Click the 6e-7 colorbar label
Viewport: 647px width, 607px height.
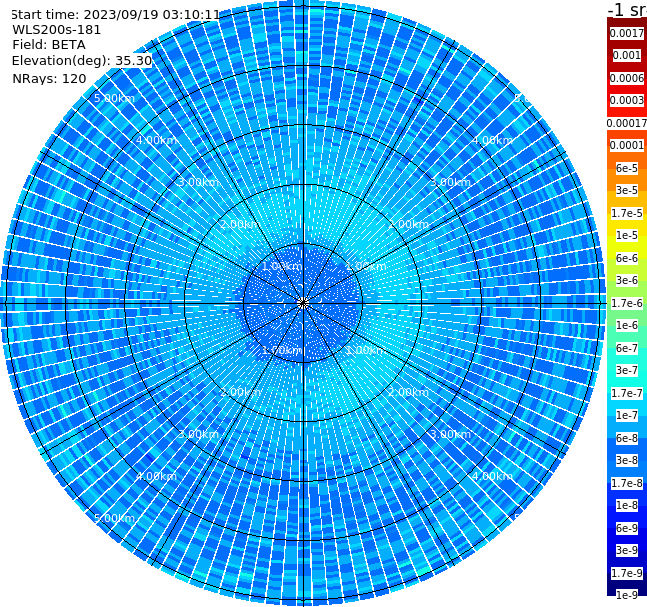(627, 348)
